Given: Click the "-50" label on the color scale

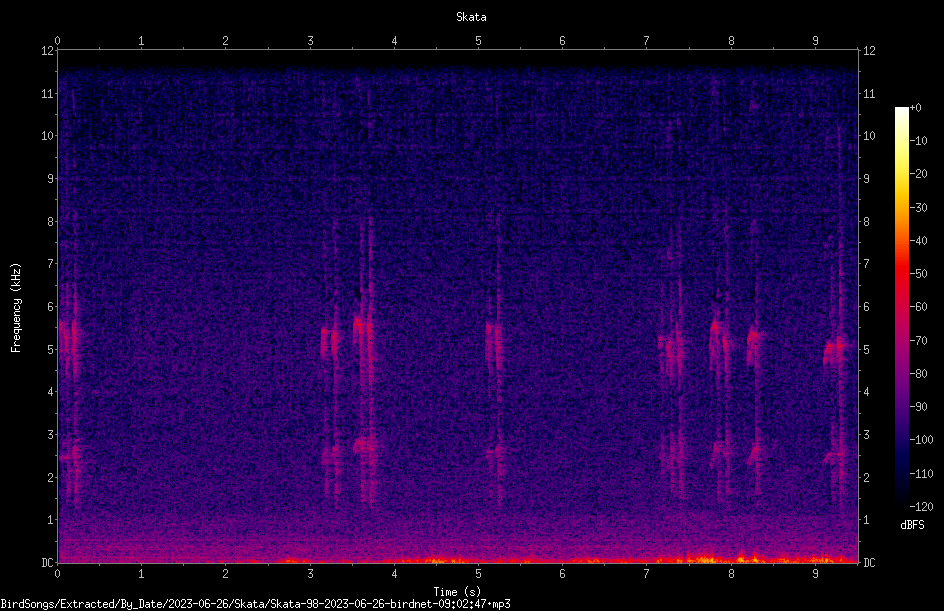Looking at the screenshot, I should click(918, 274).
